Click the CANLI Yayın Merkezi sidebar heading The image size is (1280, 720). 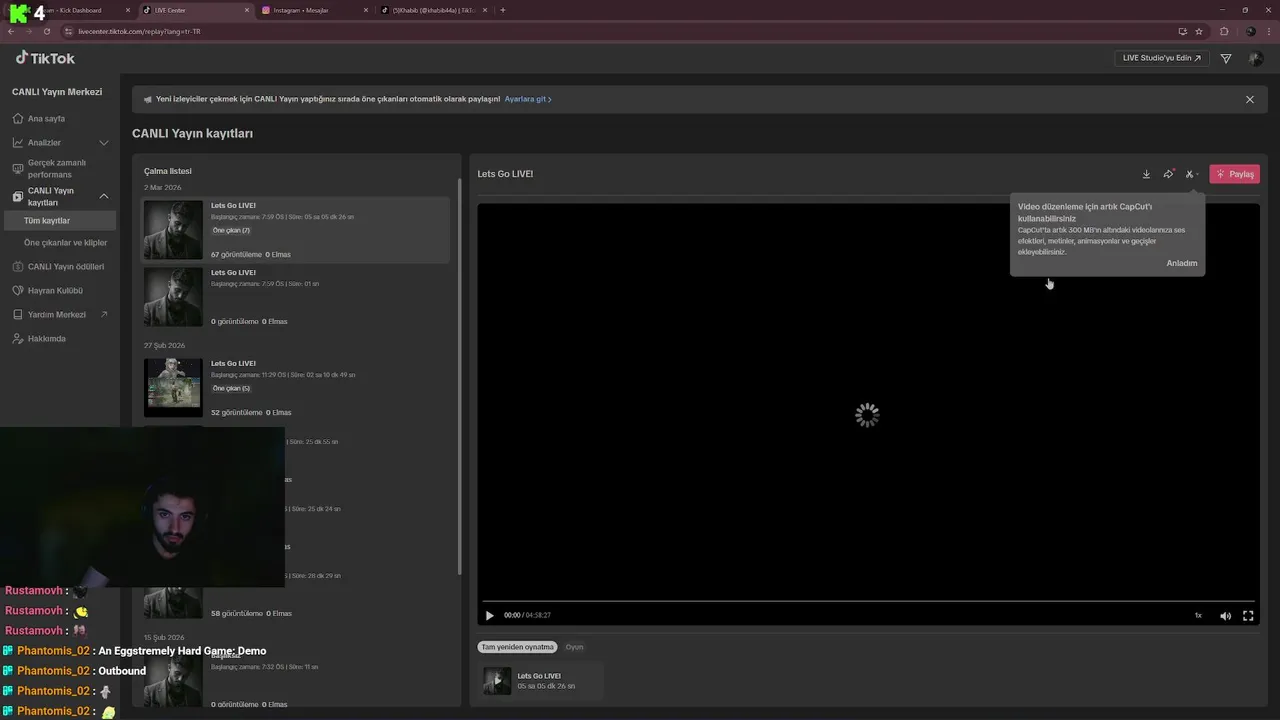(x=57, y=92)
